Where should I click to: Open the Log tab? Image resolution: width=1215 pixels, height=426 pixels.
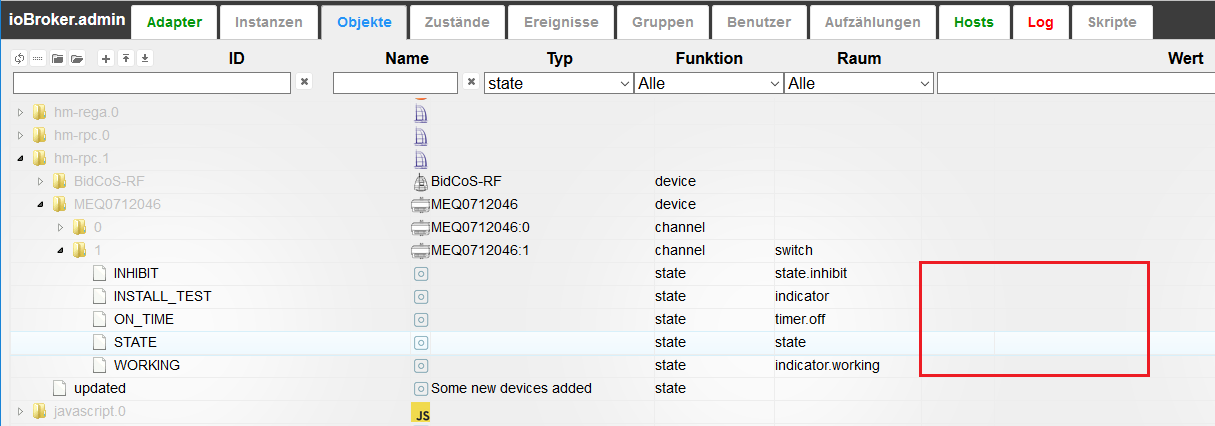1040,22
